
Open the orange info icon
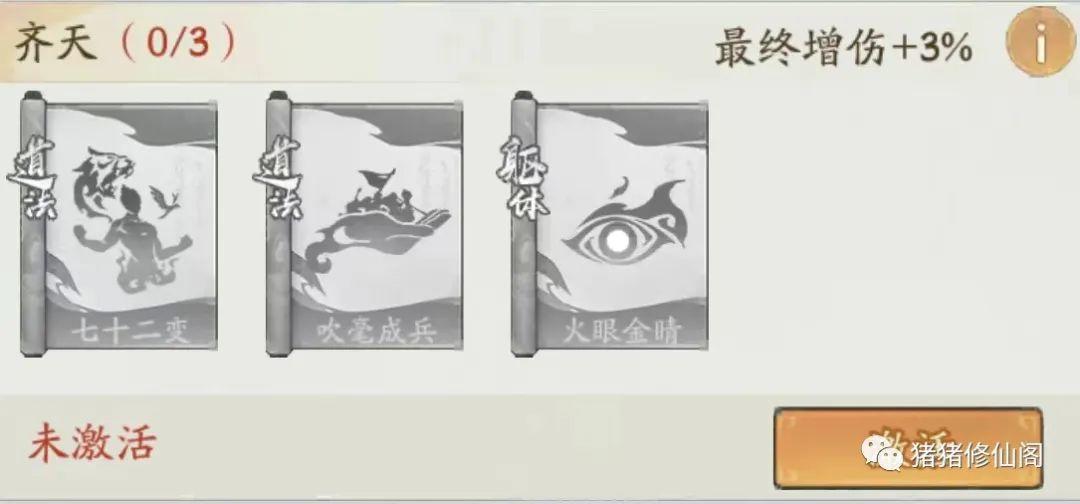pyautogui.click(x=1041, y=41)
